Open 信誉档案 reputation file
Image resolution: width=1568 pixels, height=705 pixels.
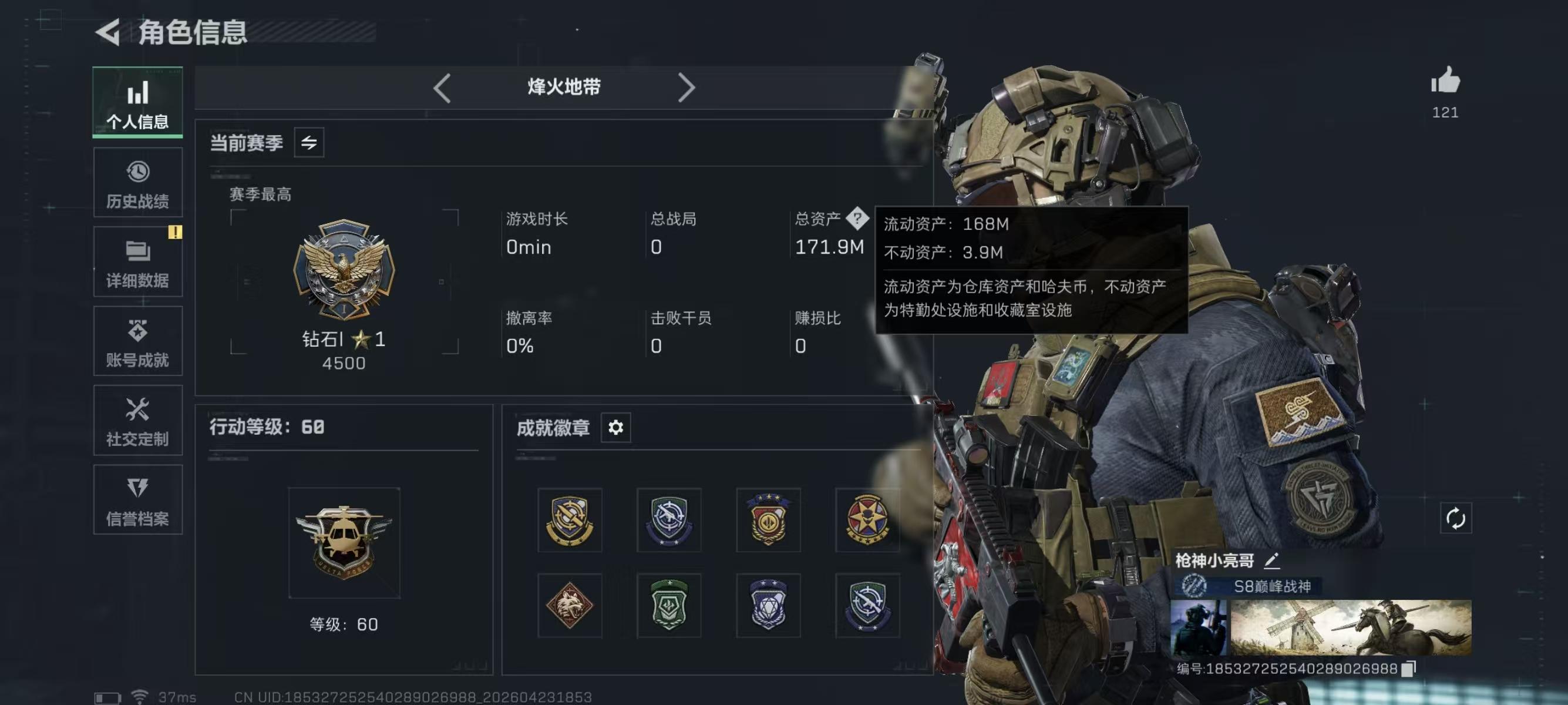[138, 499]
